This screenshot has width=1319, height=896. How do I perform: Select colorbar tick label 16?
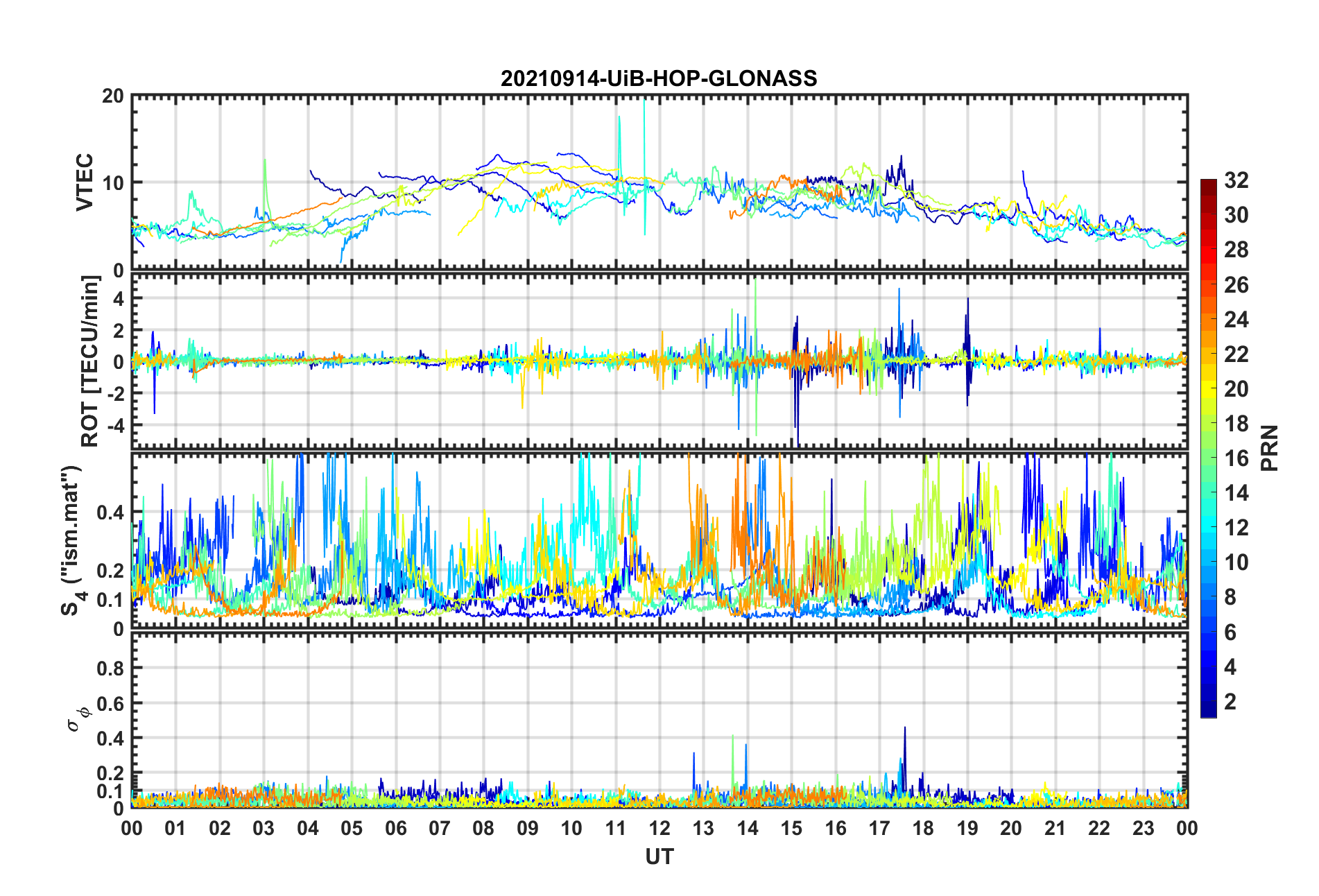coord(1236,458)
